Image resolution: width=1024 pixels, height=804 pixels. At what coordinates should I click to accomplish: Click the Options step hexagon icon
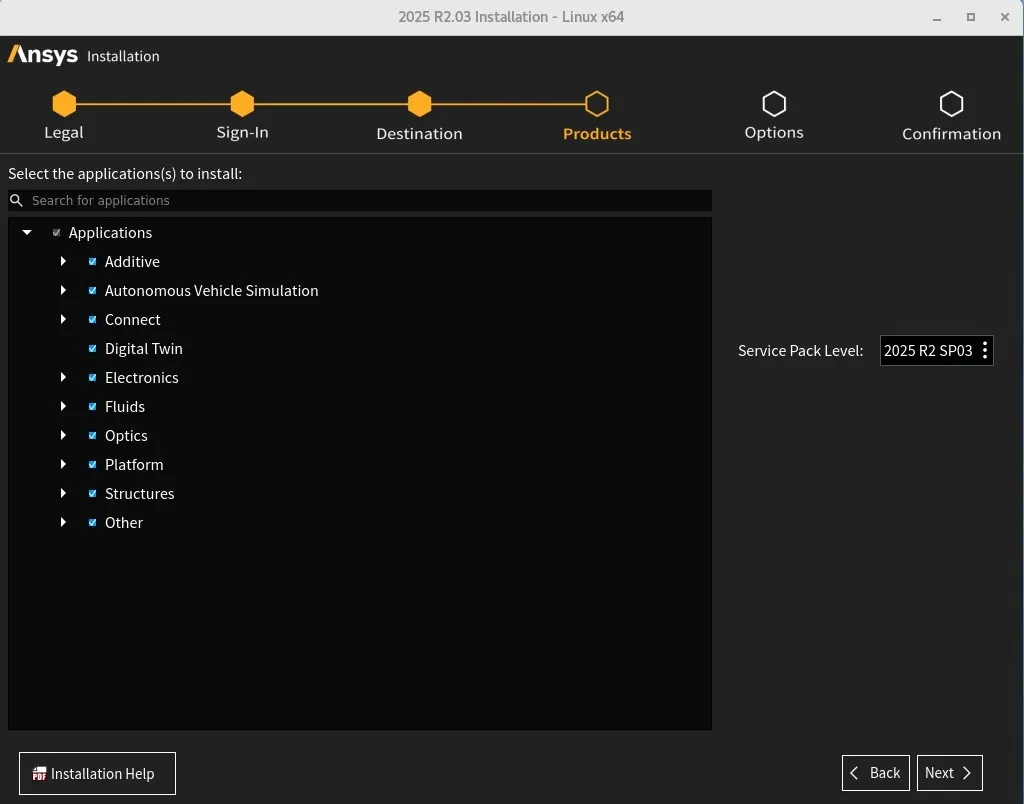pyautogui.click(x=774, y=103)
